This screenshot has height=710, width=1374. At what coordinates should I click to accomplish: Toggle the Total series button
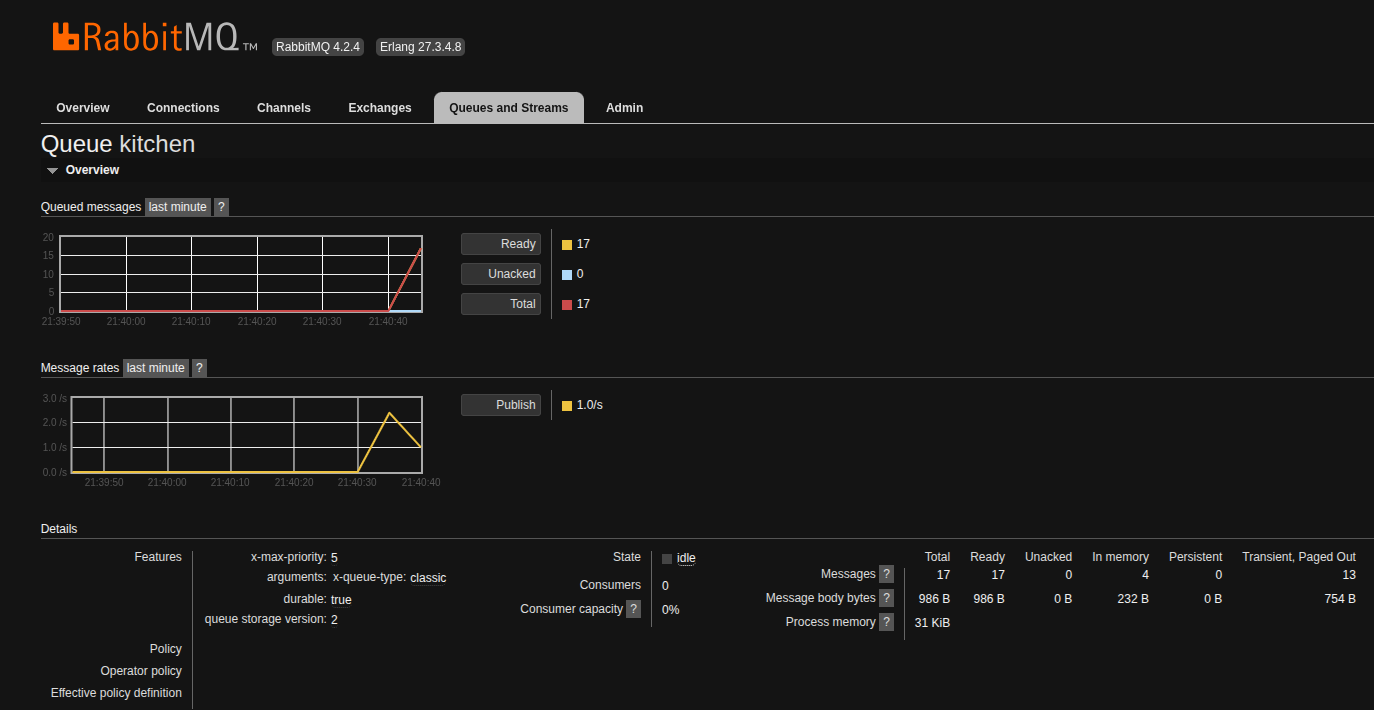point(501,304)
